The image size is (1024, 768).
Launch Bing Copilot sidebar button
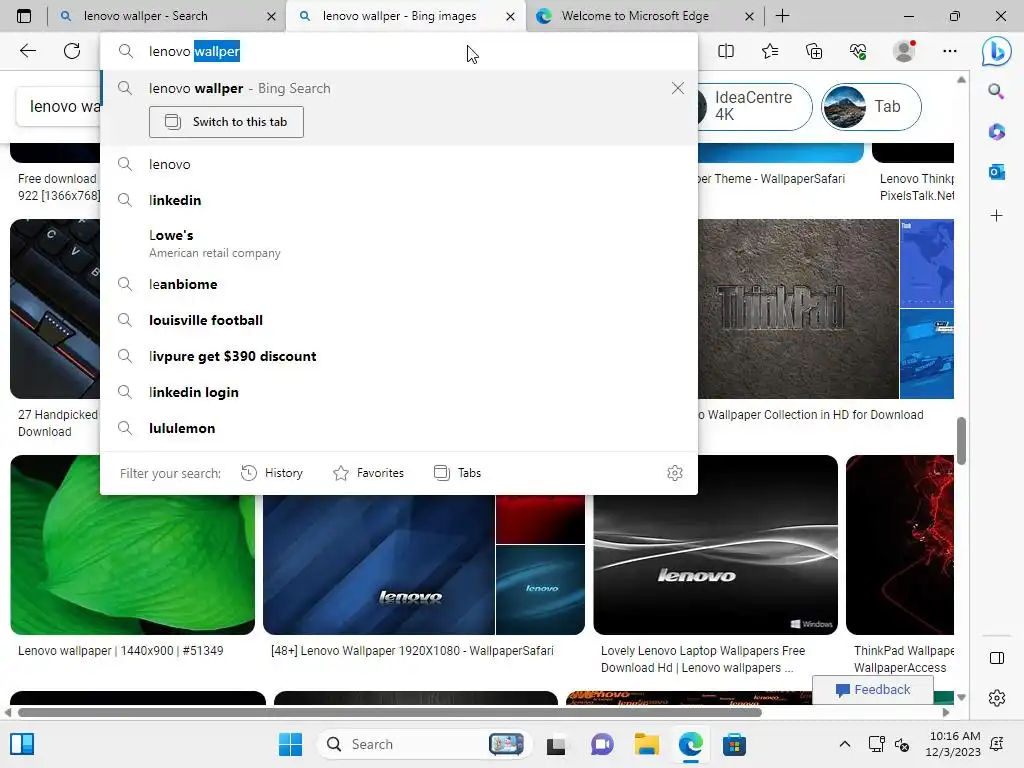coord(997,51)
